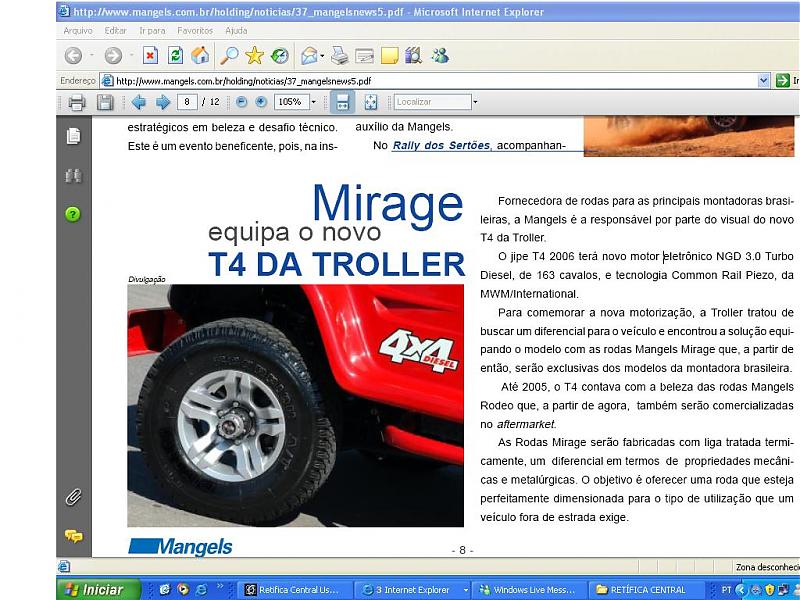800x600 pixels.
Task: Print the PDF from the Adobe toolbar
Action: pos(77,103)
